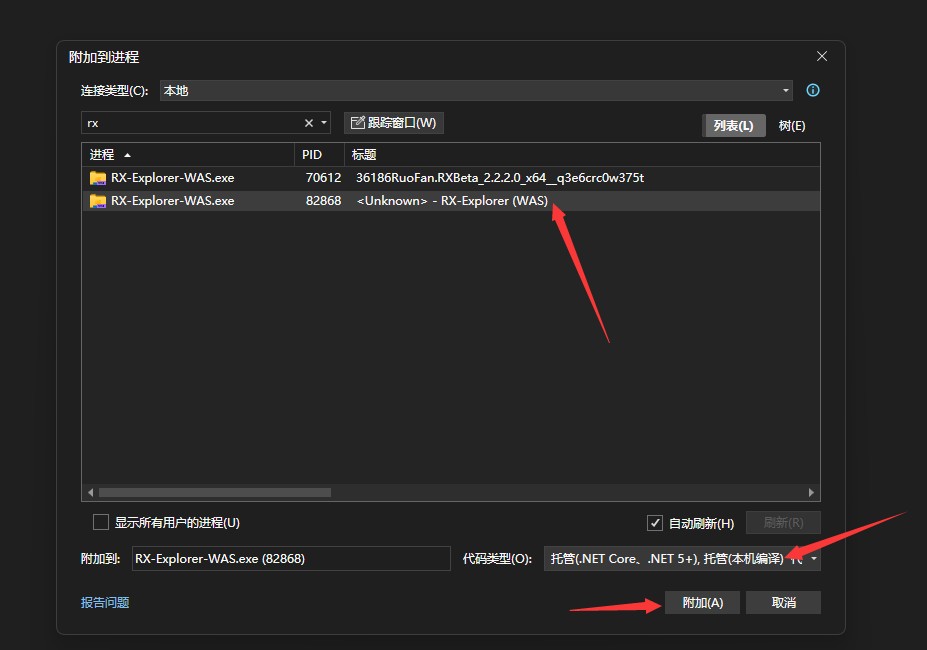
Task: Click the Track Window (跟踪窗口) button
Action: (x=394, y=123)
